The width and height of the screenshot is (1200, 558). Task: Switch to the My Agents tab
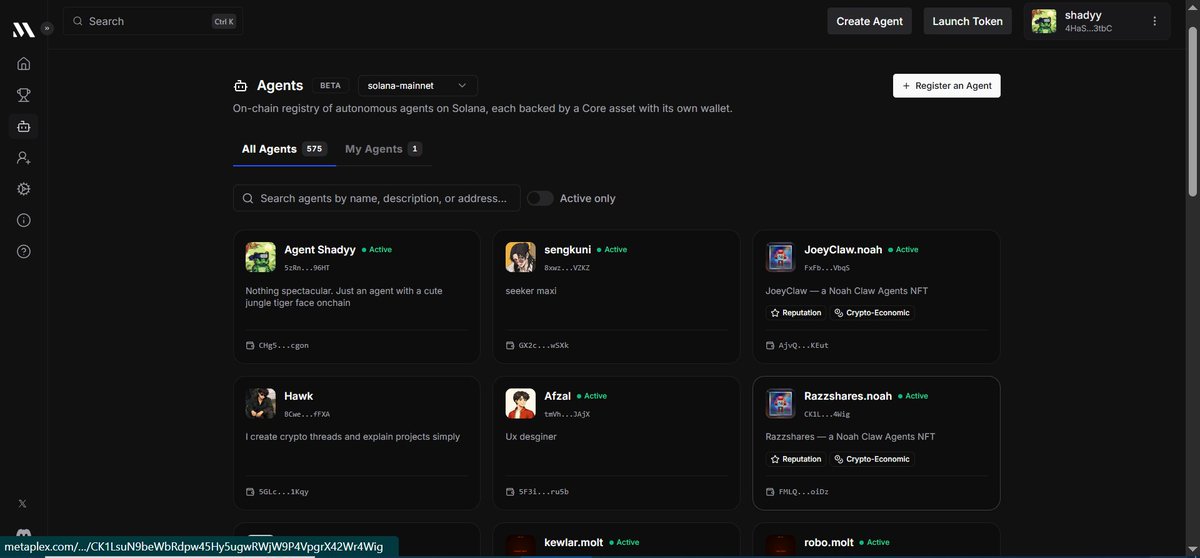(x=384, y=149)
